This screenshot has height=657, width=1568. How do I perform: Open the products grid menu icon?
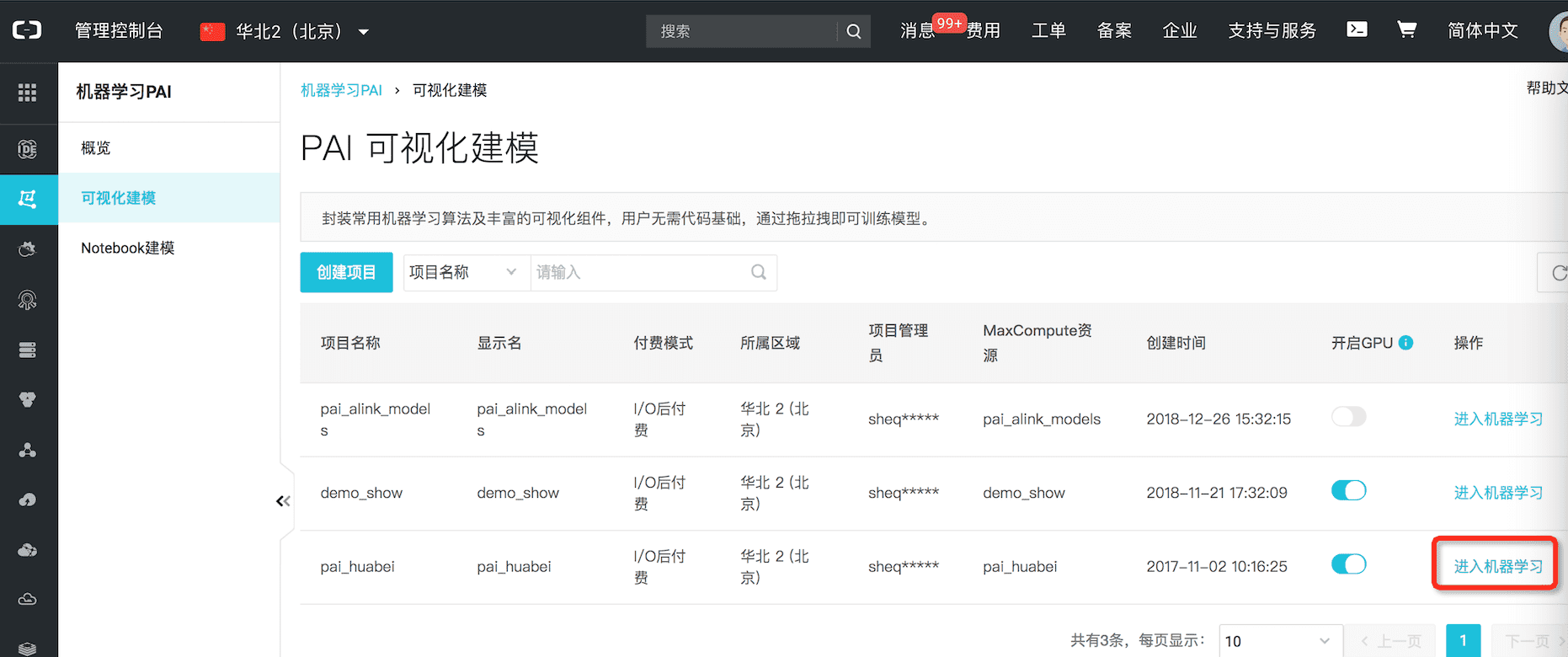coord(27,93)
